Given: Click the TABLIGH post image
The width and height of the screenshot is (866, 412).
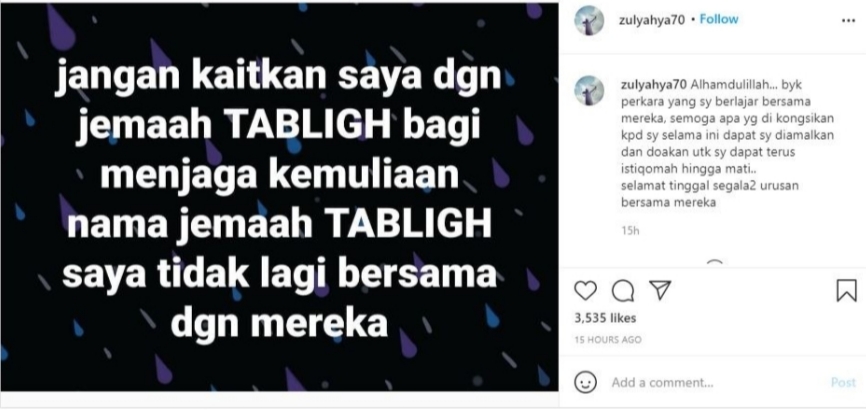Looking at the screenshot, I should click(x=279, y=197).
